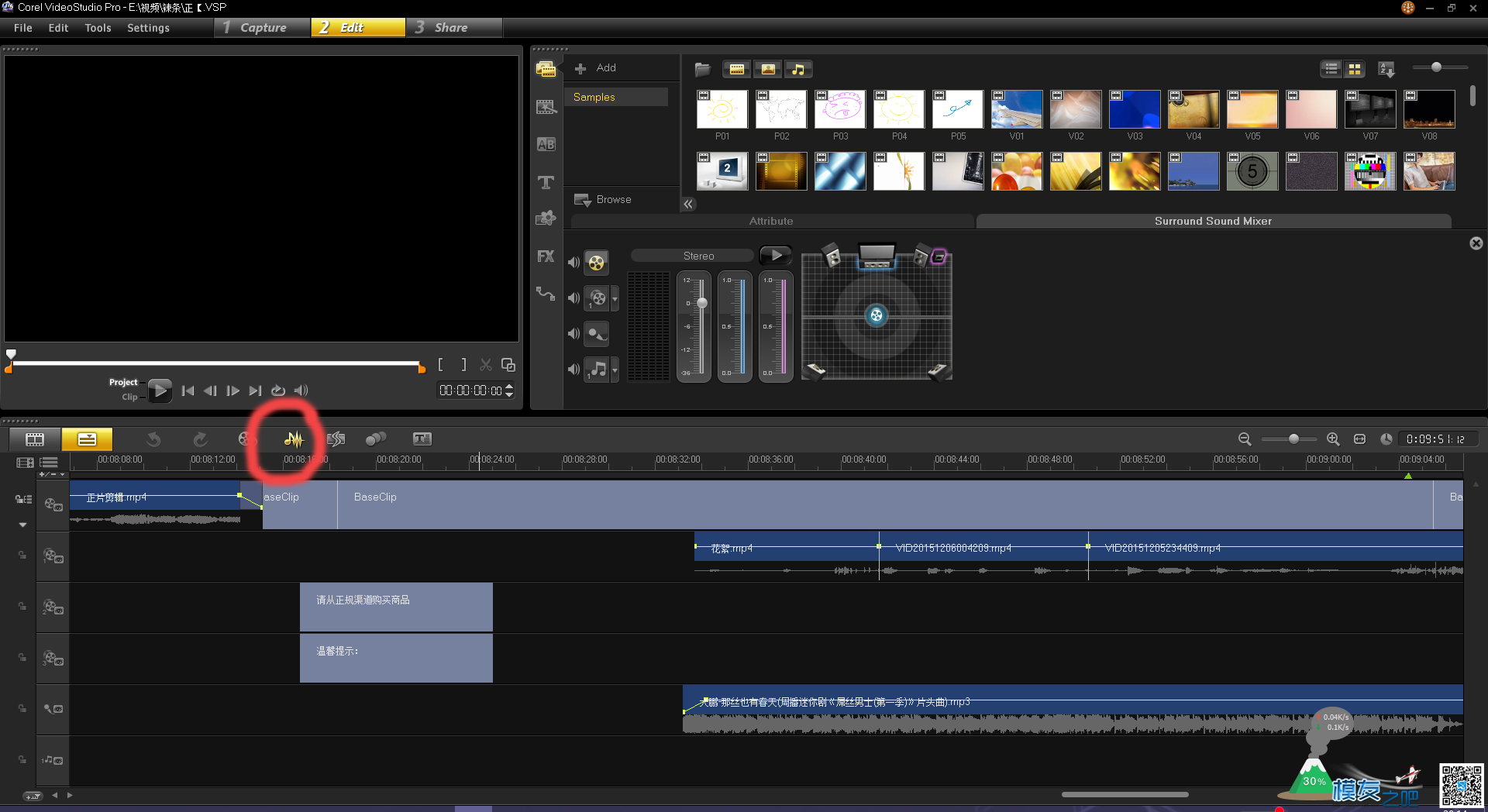
Task: Open the Transition library panel
Action: (546, 144)
